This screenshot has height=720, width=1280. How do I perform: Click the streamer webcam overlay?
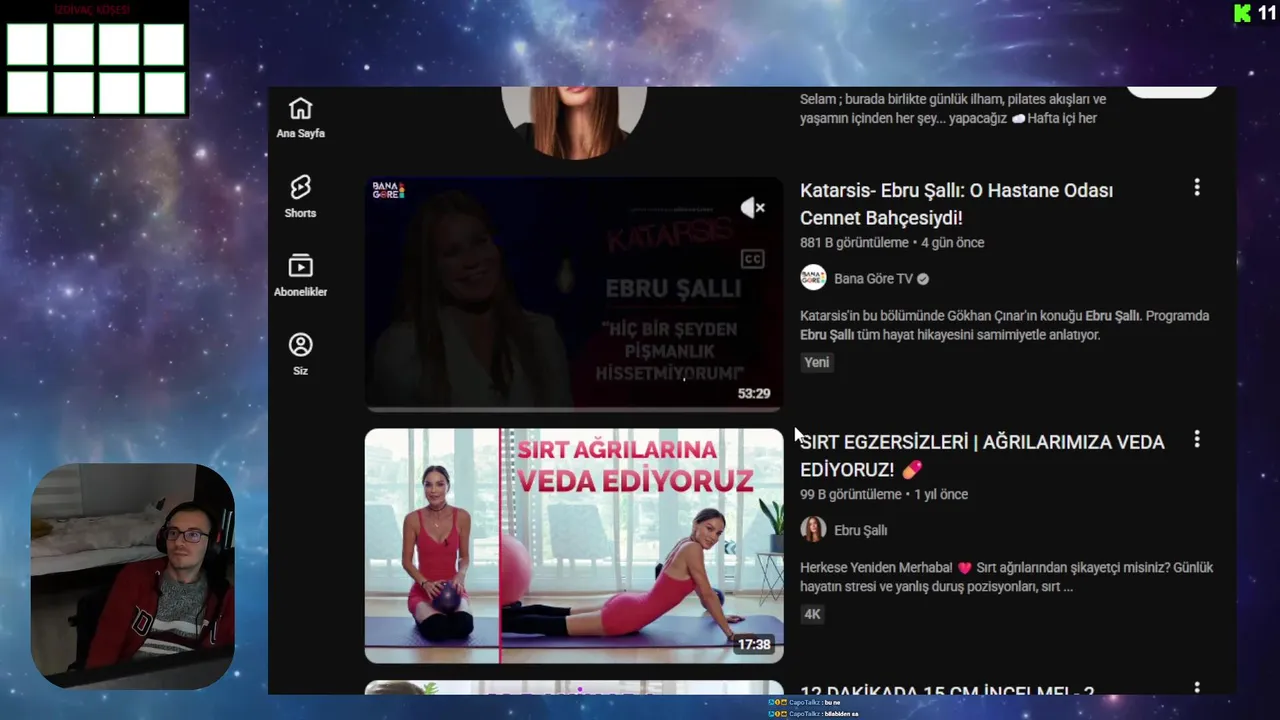[132, 576]
